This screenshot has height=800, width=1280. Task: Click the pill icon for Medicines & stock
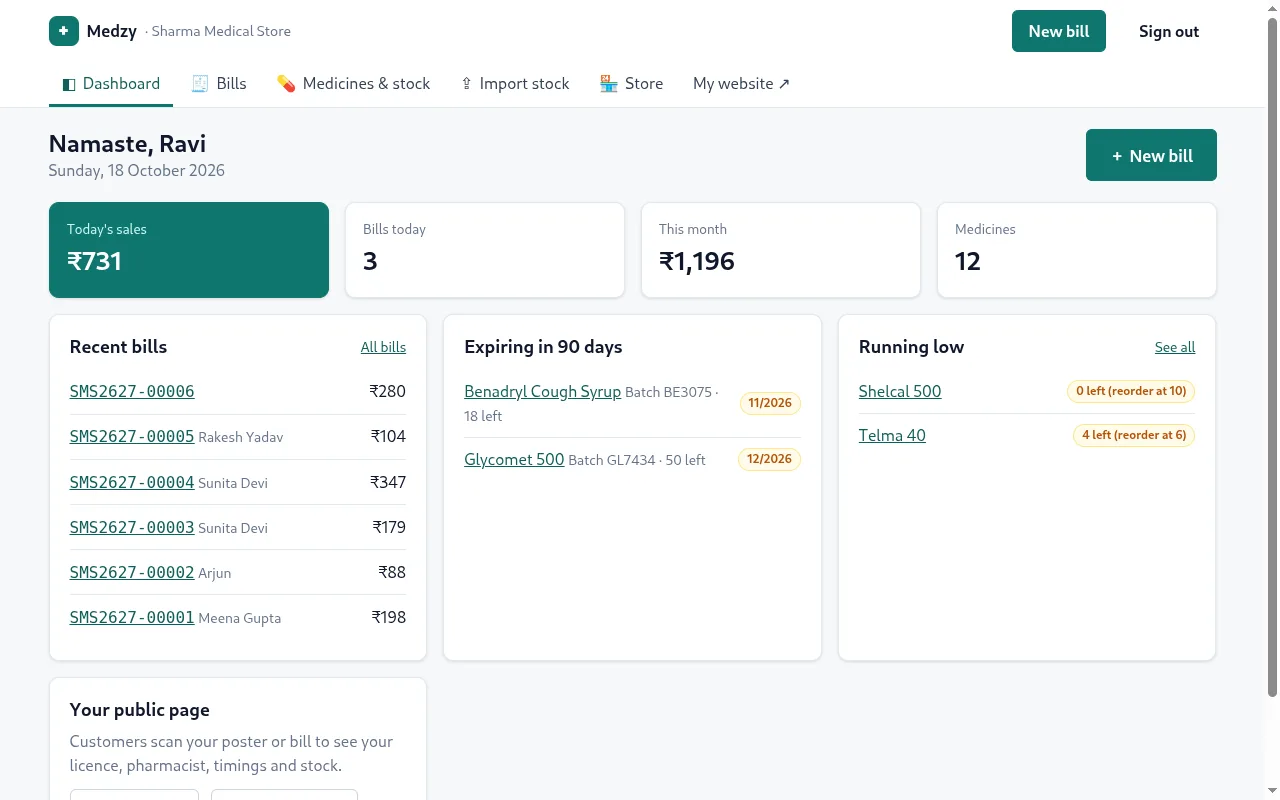286,84
